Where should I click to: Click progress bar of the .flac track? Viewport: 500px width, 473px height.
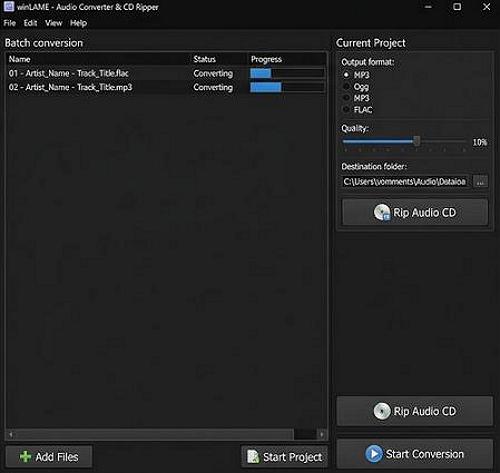[287, 73]
